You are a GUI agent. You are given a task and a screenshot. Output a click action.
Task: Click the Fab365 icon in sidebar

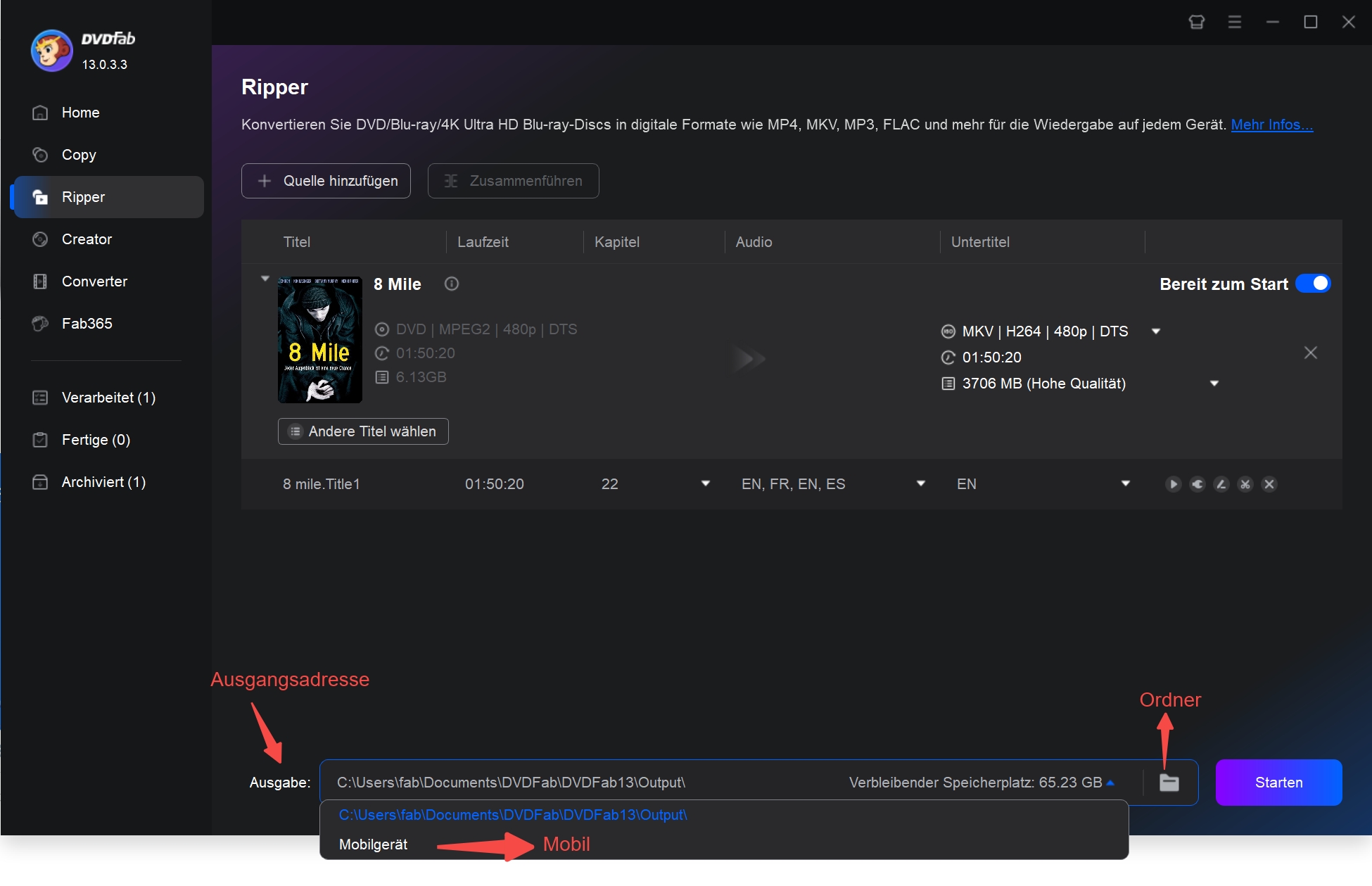tap(41, 324)
